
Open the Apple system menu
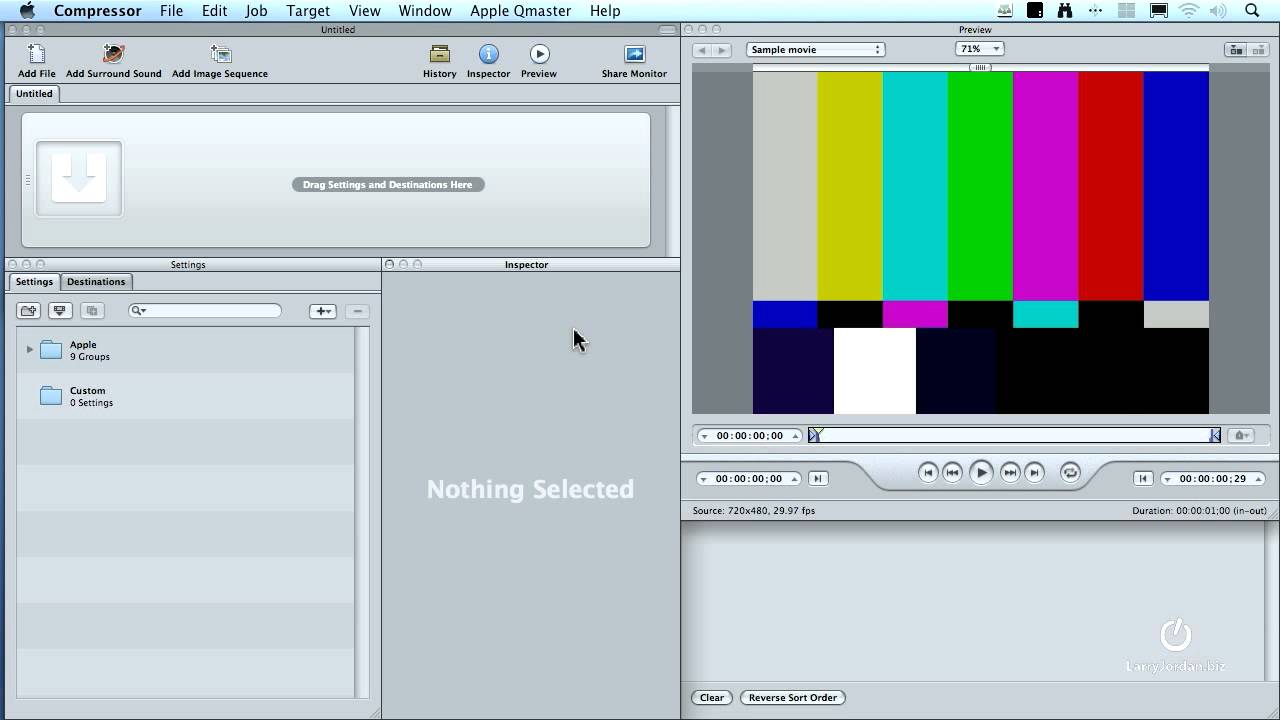click(27, 10)
